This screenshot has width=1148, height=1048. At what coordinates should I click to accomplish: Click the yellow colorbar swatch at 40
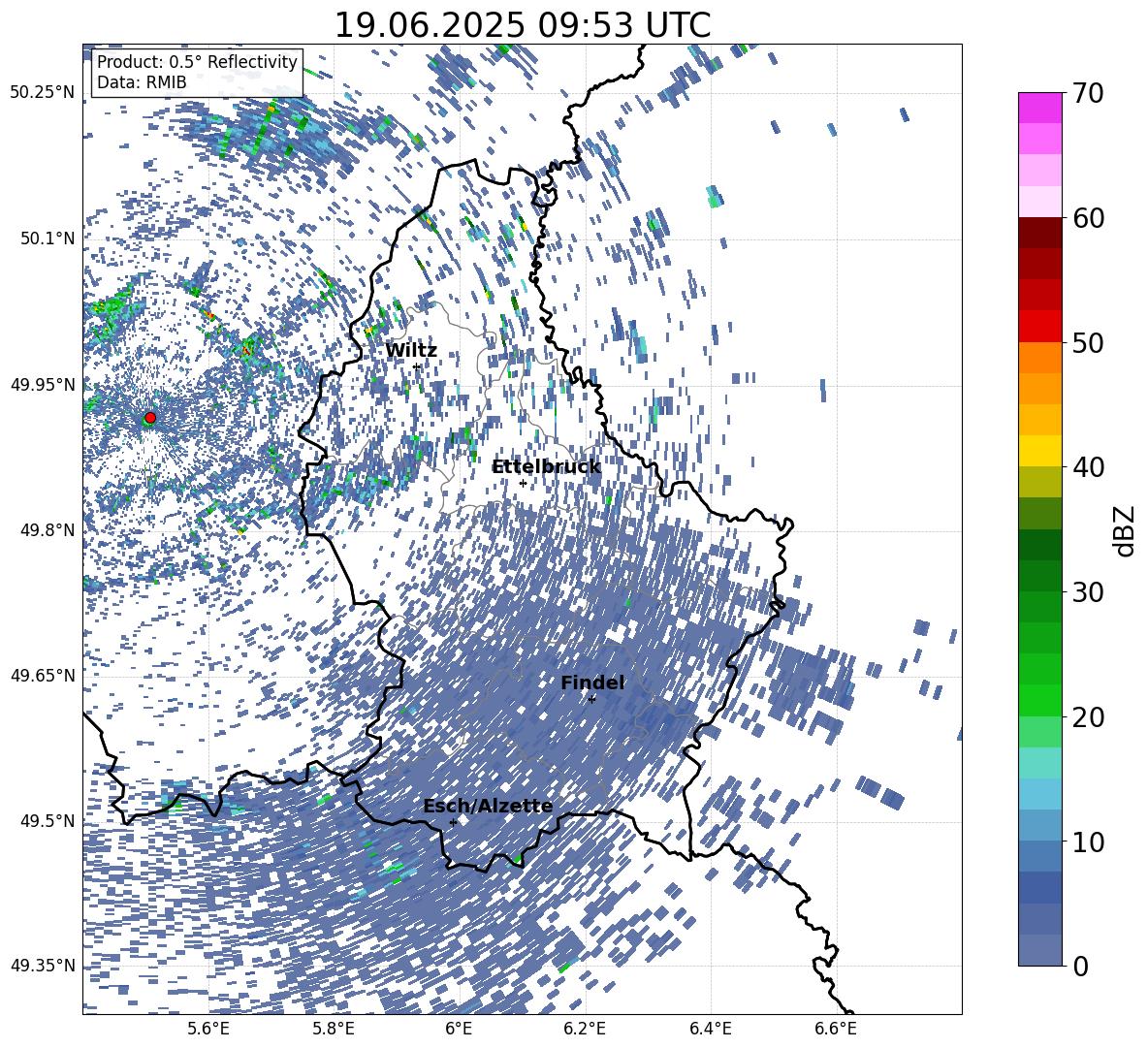pyautogui.click(x=1039, y=451)
